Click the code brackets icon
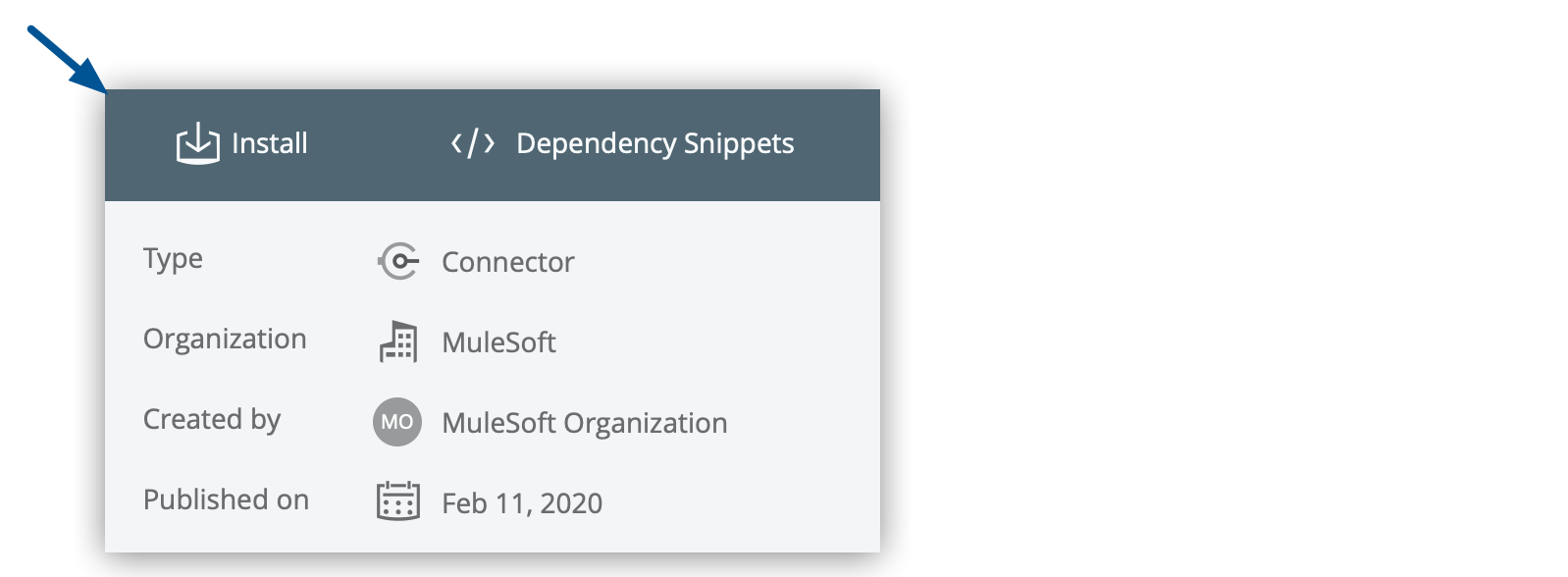This screenshot has height=577, width=1568. pos(472,143)
